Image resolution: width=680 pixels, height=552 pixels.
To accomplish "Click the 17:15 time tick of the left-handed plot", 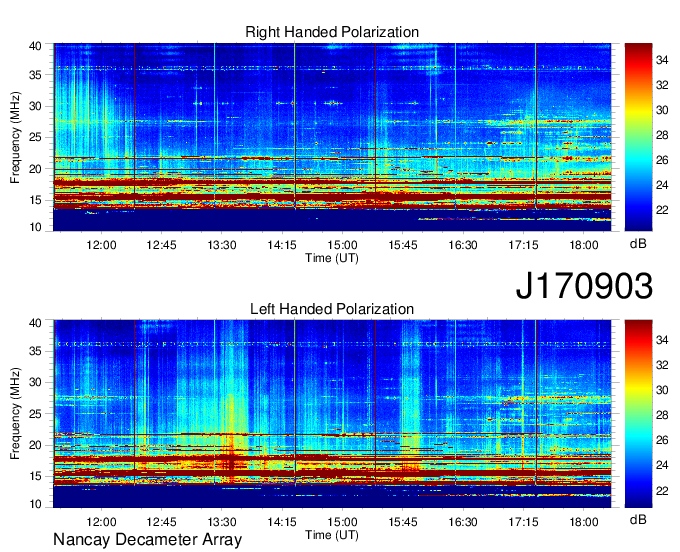I will [x=523, y=522].
